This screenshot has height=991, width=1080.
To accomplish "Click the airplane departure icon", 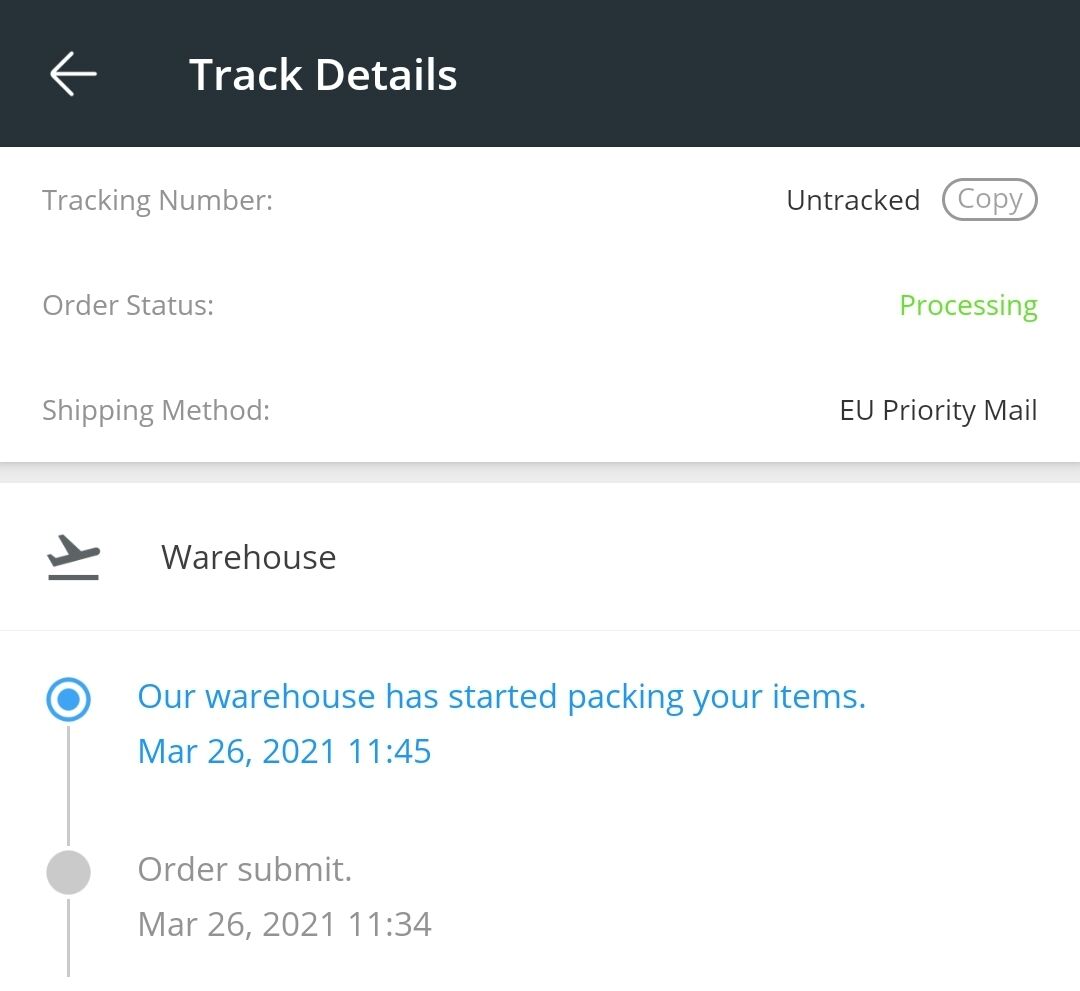I will click(x=74, y=557).
